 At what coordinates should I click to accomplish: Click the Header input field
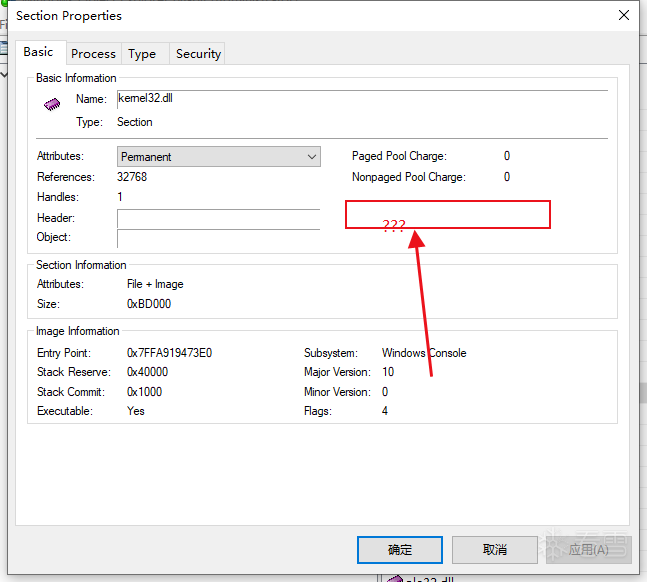[x=218, y=218]
